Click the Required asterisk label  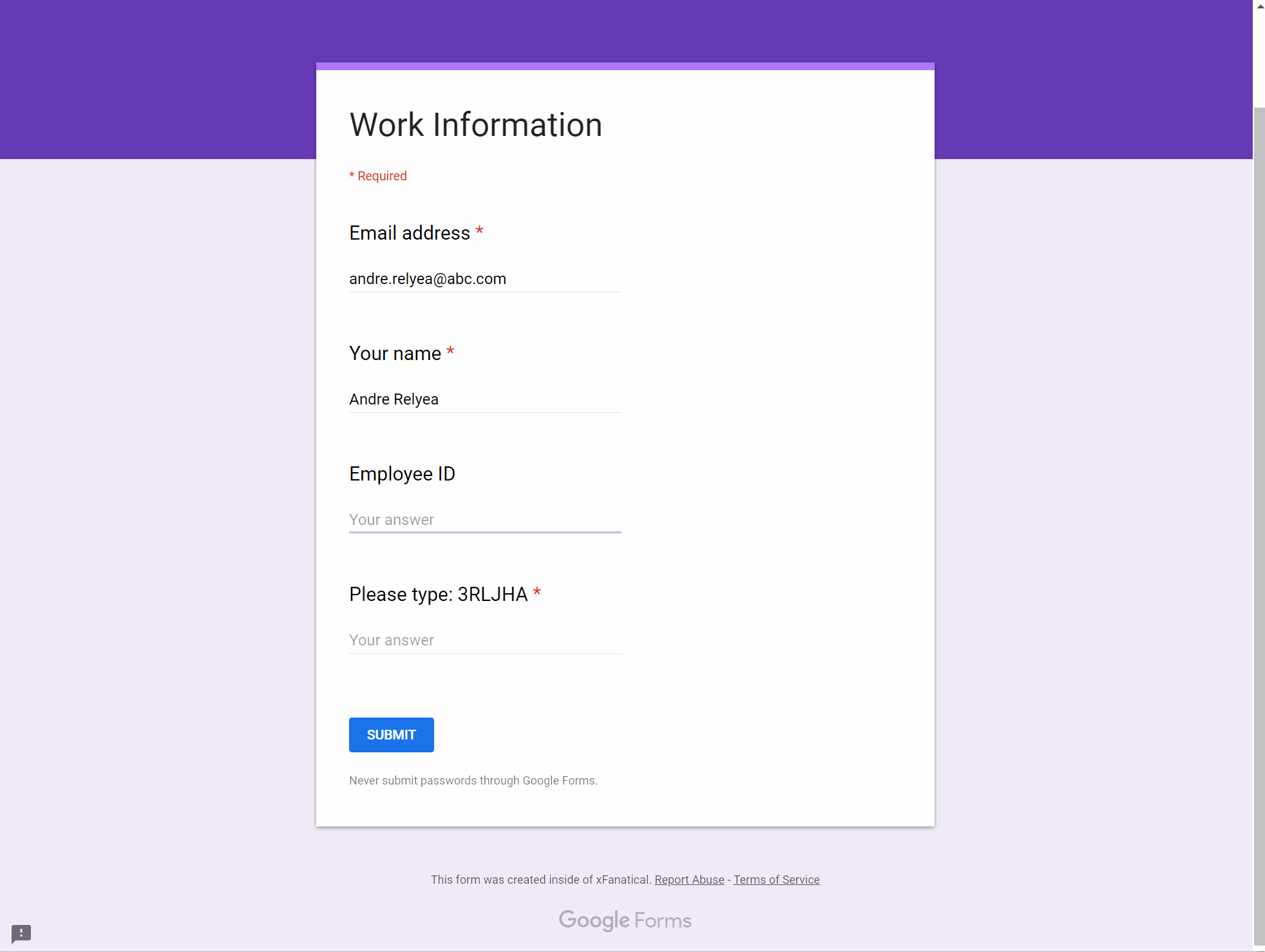(378, 175)
